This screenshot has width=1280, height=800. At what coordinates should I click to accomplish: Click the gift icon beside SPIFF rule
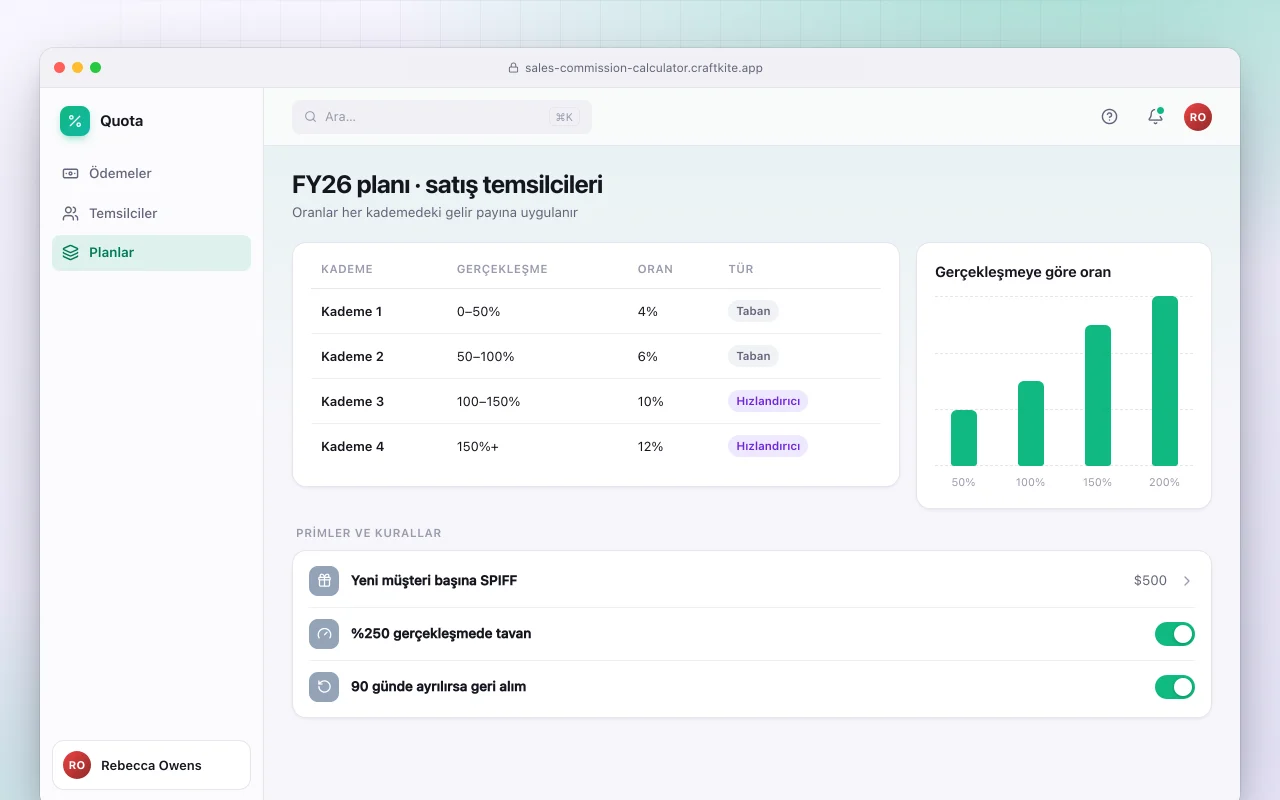324,581
